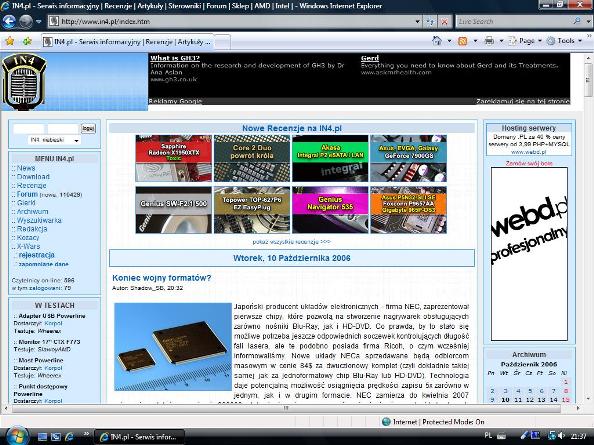Click the search magnifier icon

click(x=577, y=21)
